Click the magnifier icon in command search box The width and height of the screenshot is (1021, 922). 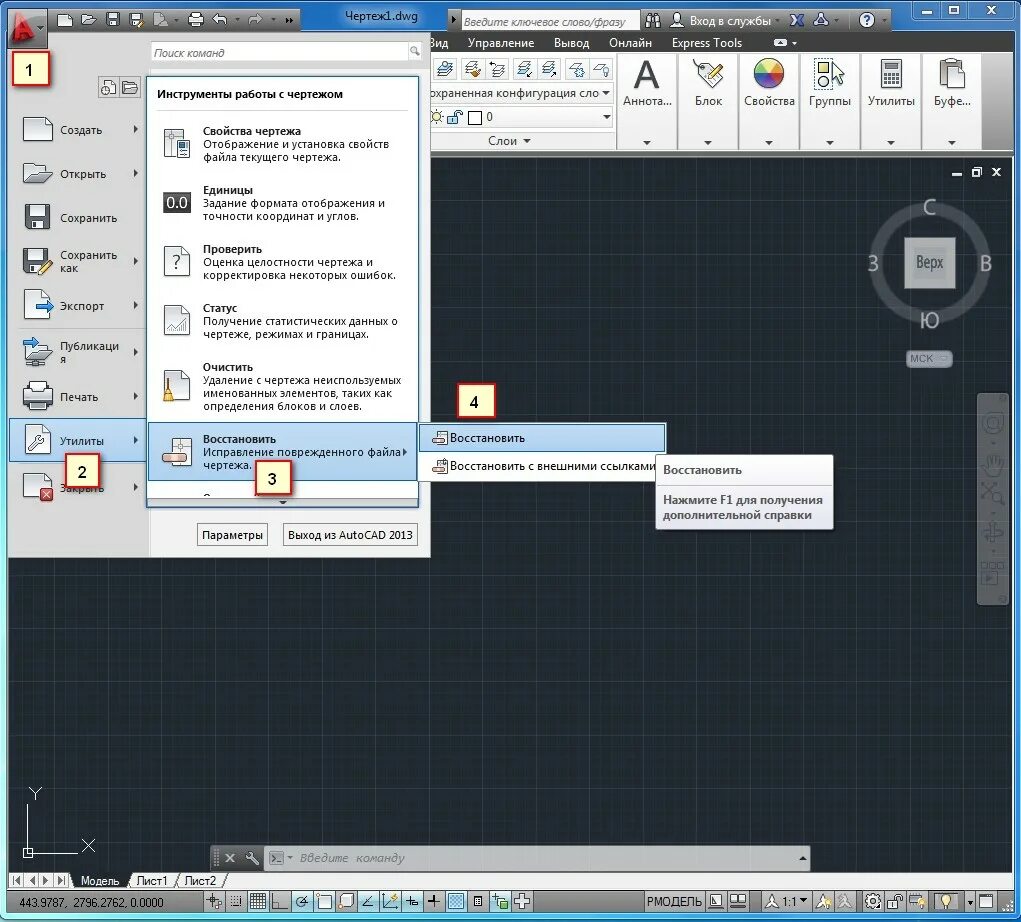click(x=414, y=51)
